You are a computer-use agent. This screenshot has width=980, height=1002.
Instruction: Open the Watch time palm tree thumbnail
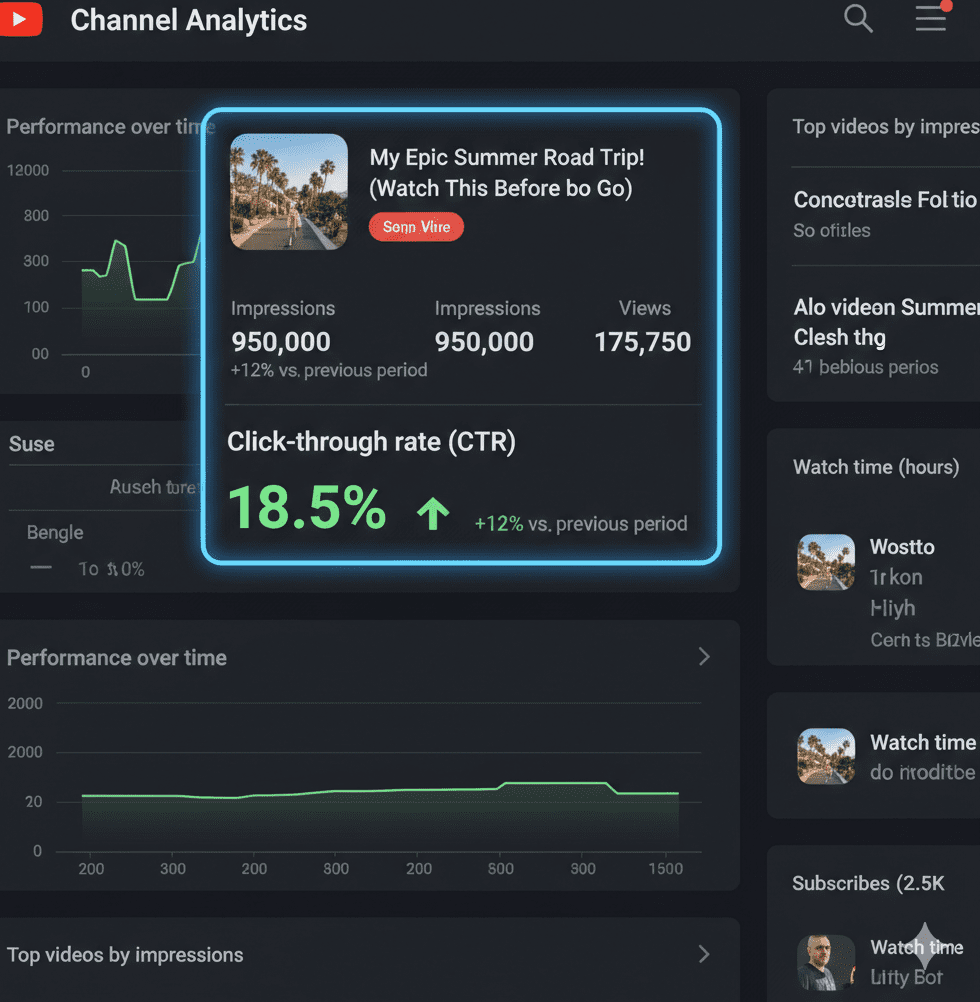(x=826, y=756)
